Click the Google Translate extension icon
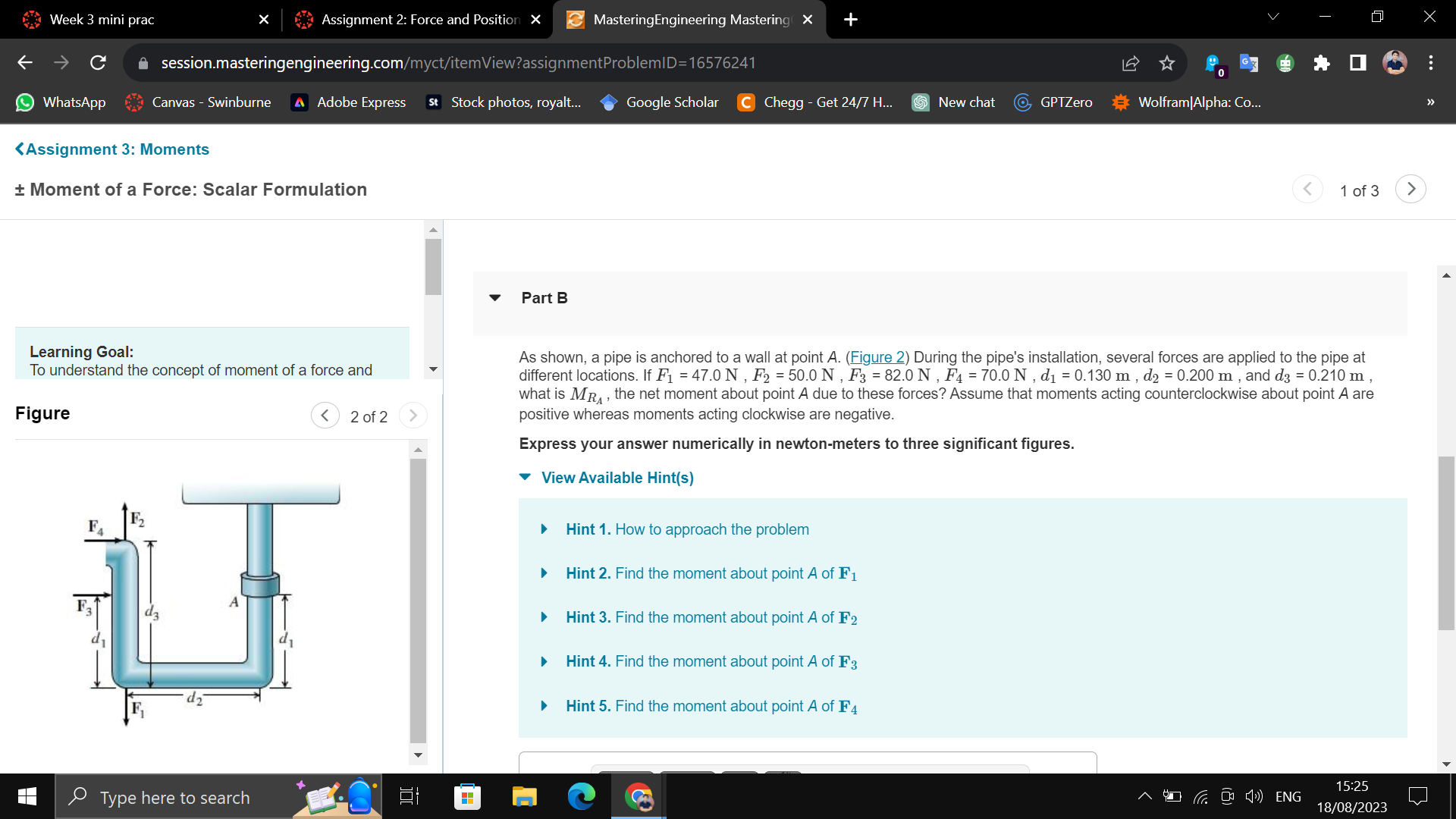 1248,63
